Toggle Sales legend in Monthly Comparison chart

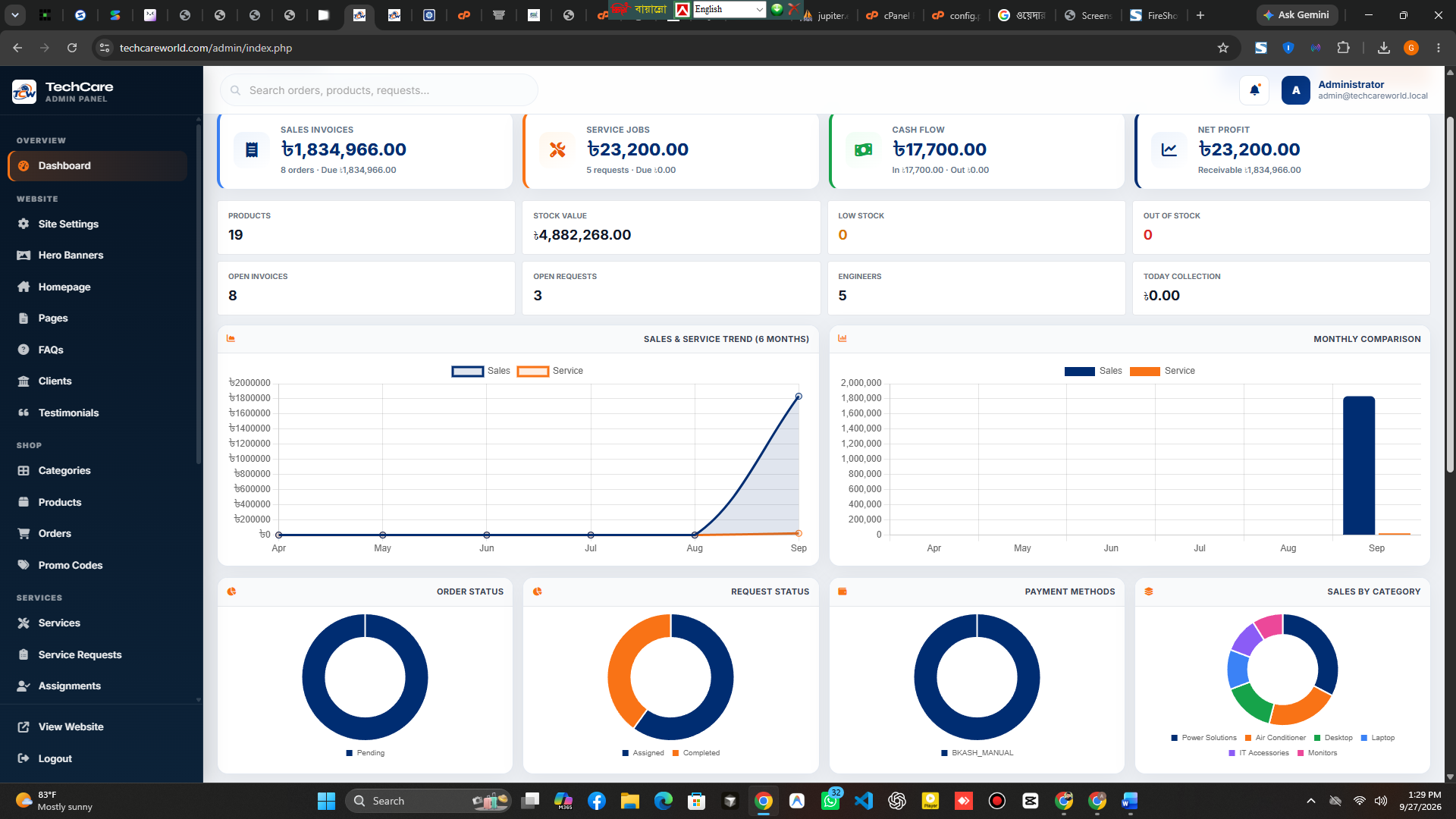[1093, 371]
